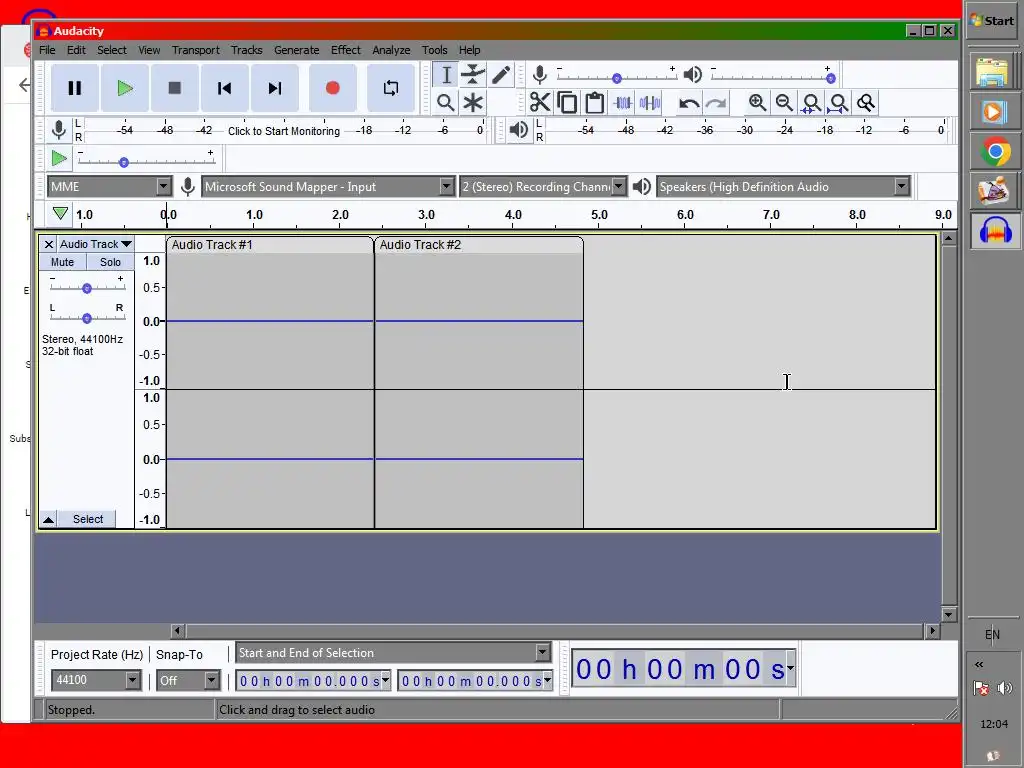Viewport: 1024px width, 768px height.
Task: Open the File menu
Action: click(47, 50)
